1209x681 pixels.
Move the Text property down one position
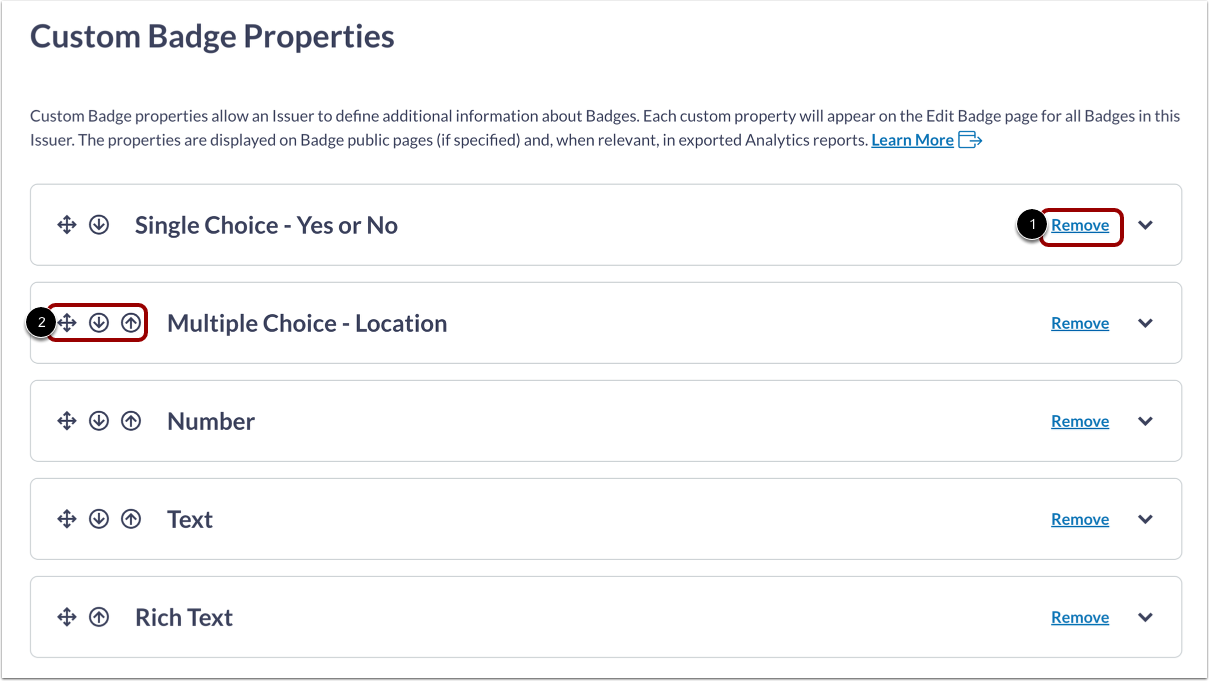(x=98, y=518)
